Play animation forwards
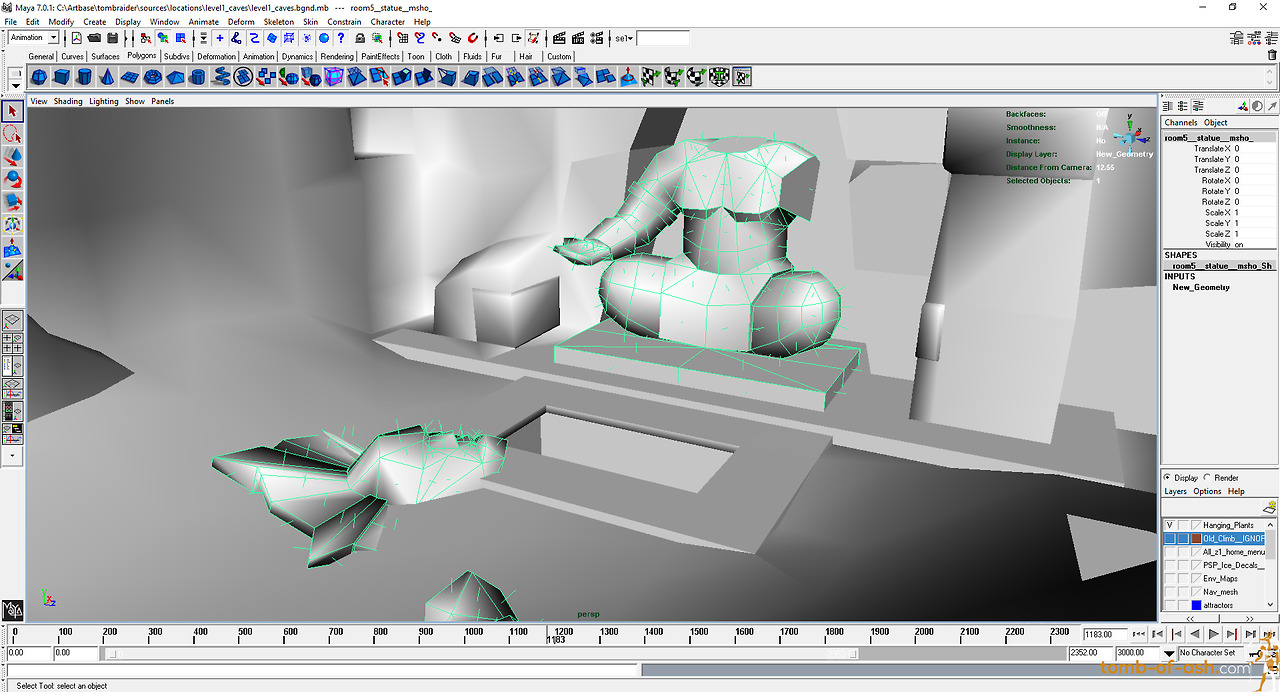The image size is (1280, 692). (x=1214, y=634)
